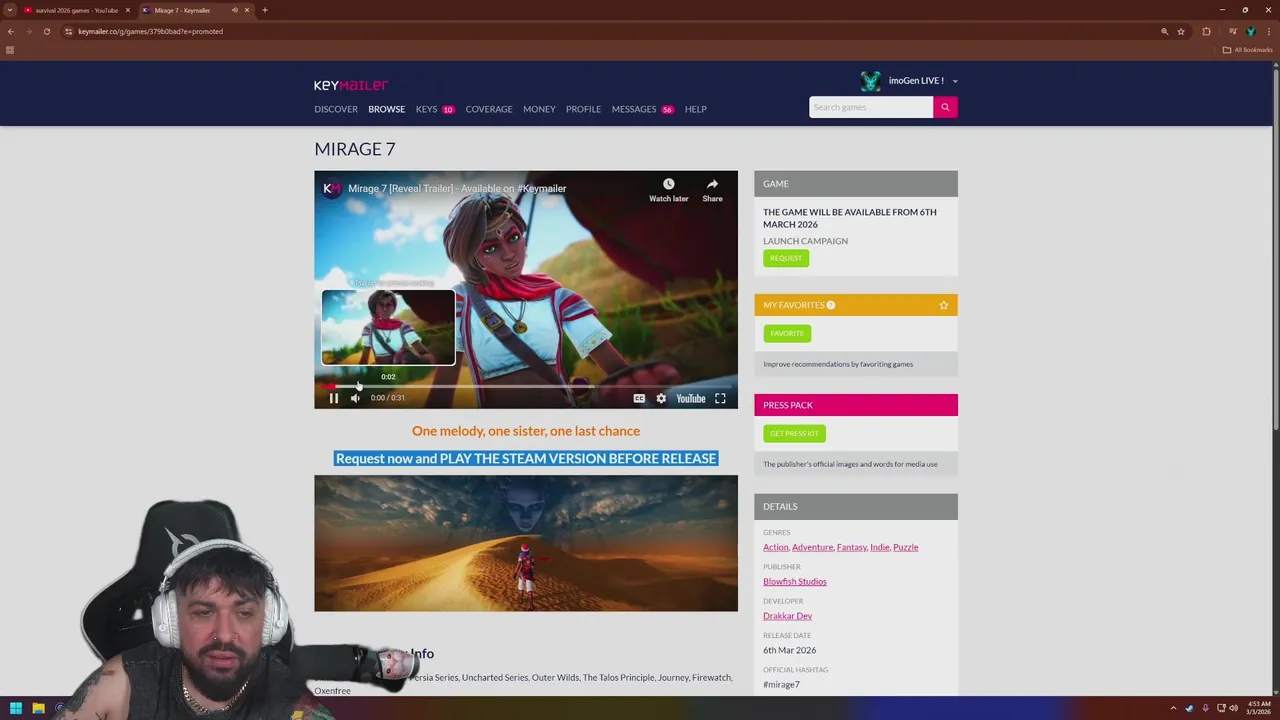This screenshot has width=1280, height=720.
Task: Open video player settings gear
Action: point(661,398)
